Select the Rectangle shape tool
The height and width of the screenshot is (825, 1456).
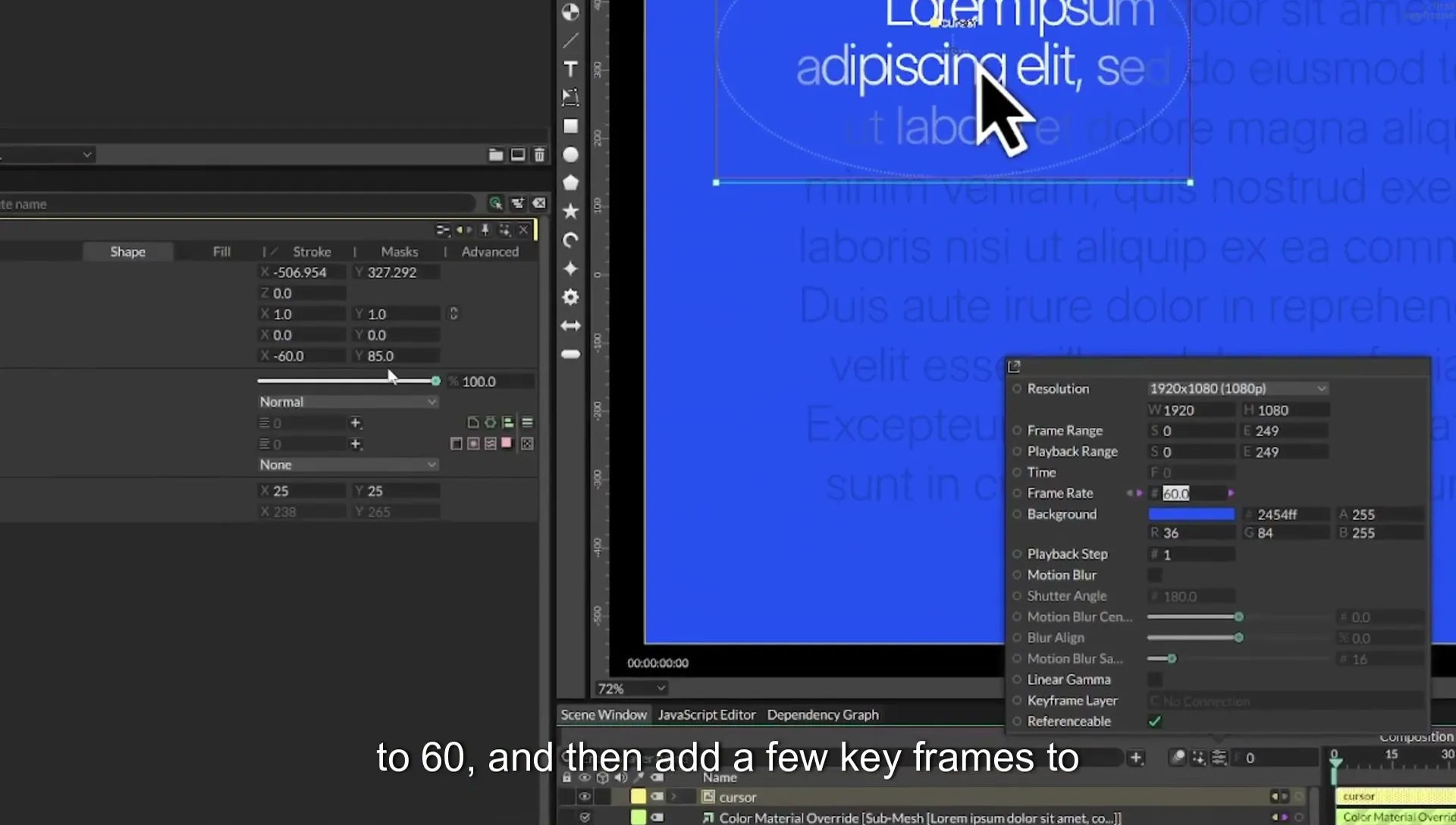tap(570, 126)
